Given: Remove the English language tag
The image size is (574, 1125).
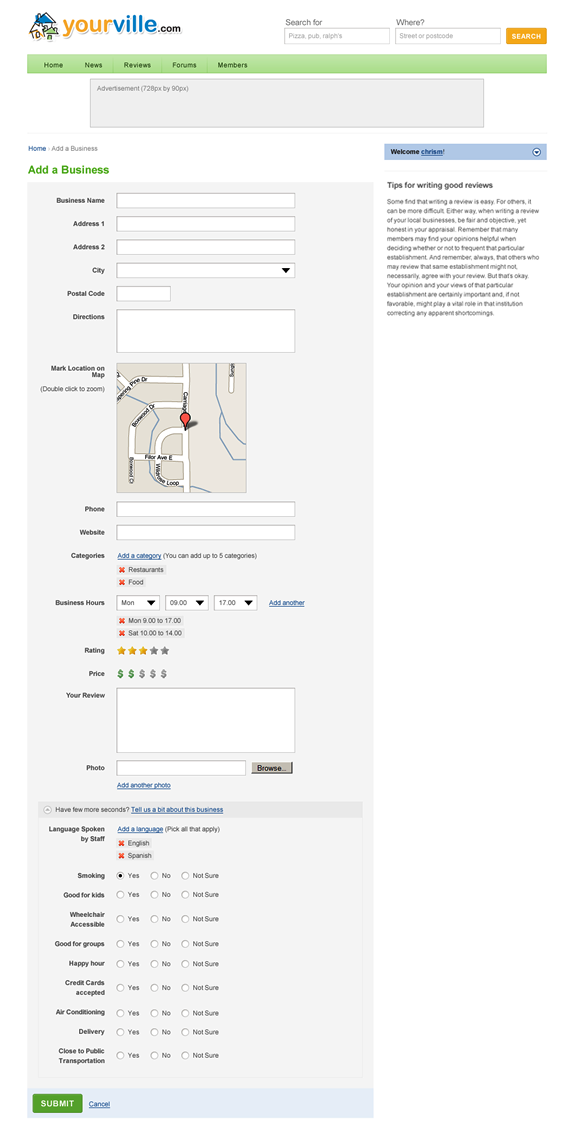Looking at the screenshot, I should [122, 843].
